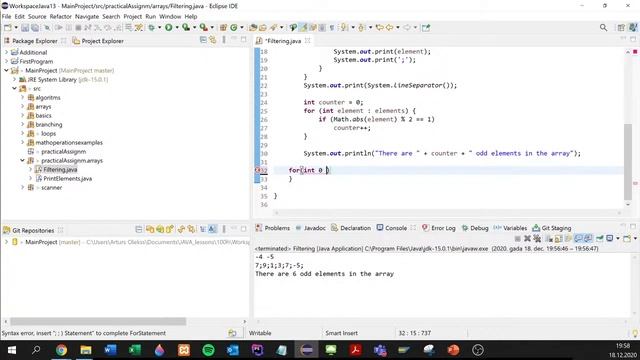Collapse the MainProject tree node
Viewport: 640px width, 360px height.
coord(6,70)
